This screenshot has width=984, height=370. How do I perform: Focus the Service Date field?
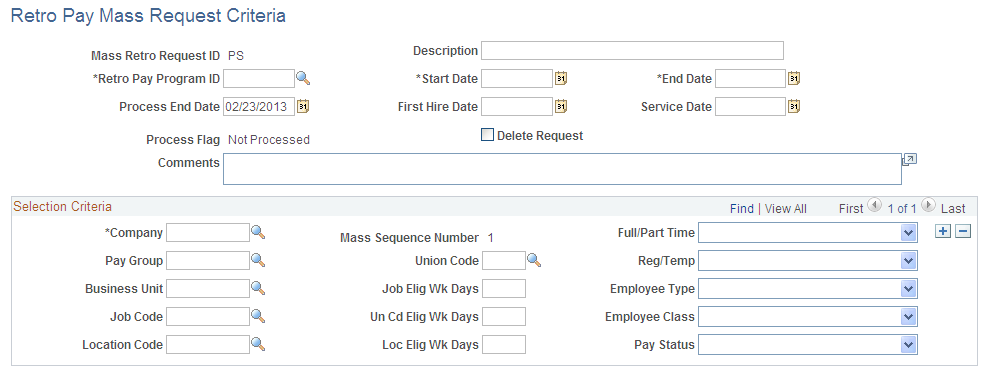pos(750,107)
